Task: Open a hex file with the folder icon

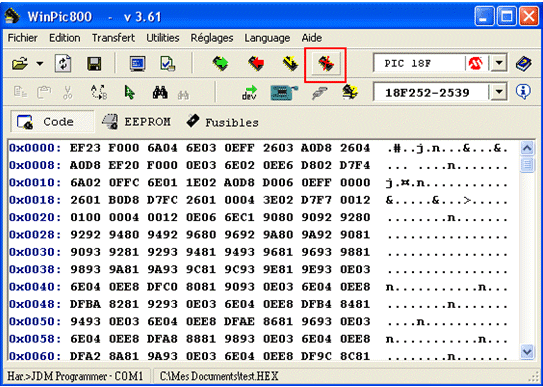Action: click(x=20, y=64)
